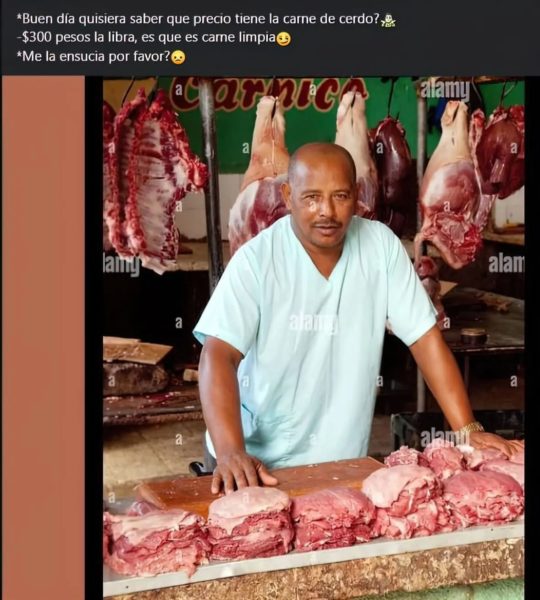
Task: Click the gold wristwatch on the butcher's wrist
Action: click(472, 428)
